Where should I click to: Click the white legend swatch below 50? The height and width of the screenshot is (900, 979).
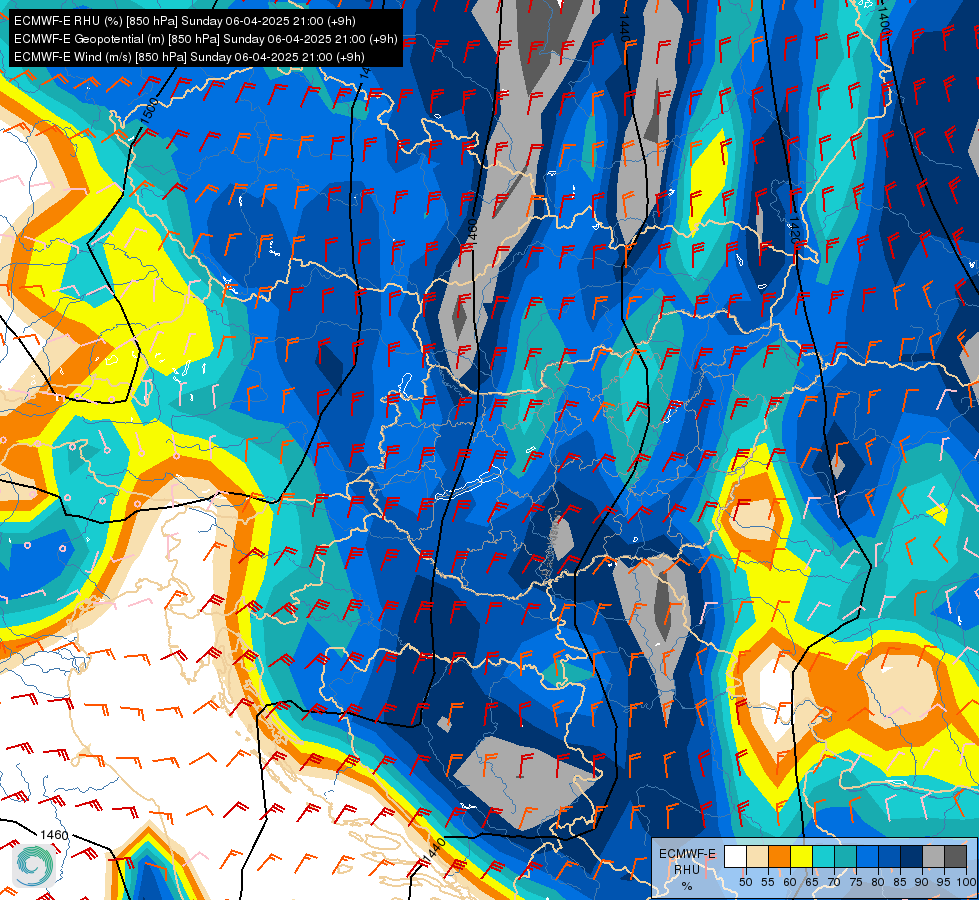[x=735, y=856]
